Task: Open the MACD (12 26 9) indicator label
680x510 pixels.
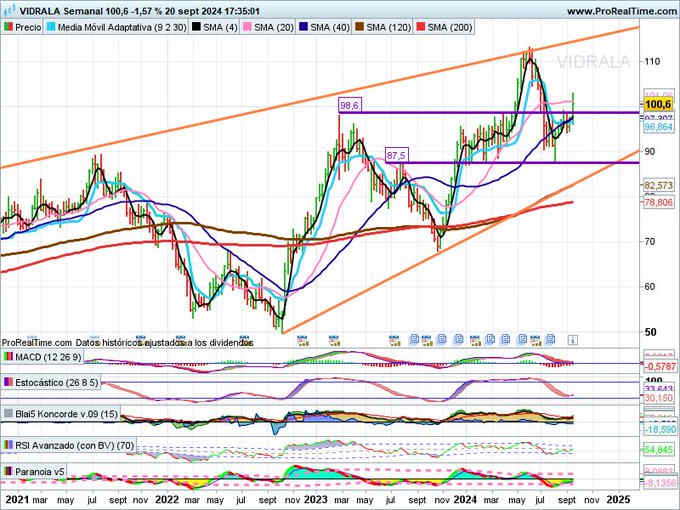Action: point(42,357)
